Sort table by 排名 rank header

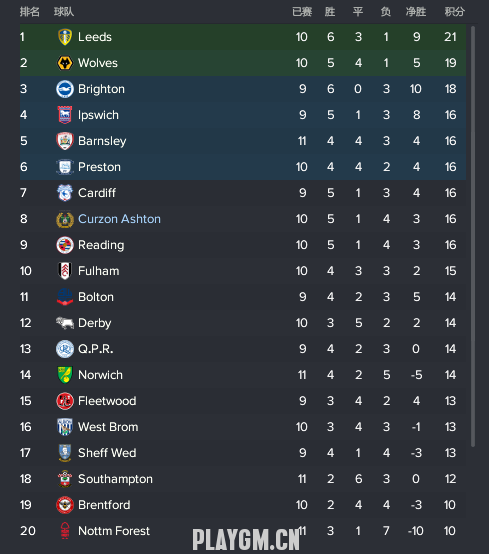[x=30, y=12]
